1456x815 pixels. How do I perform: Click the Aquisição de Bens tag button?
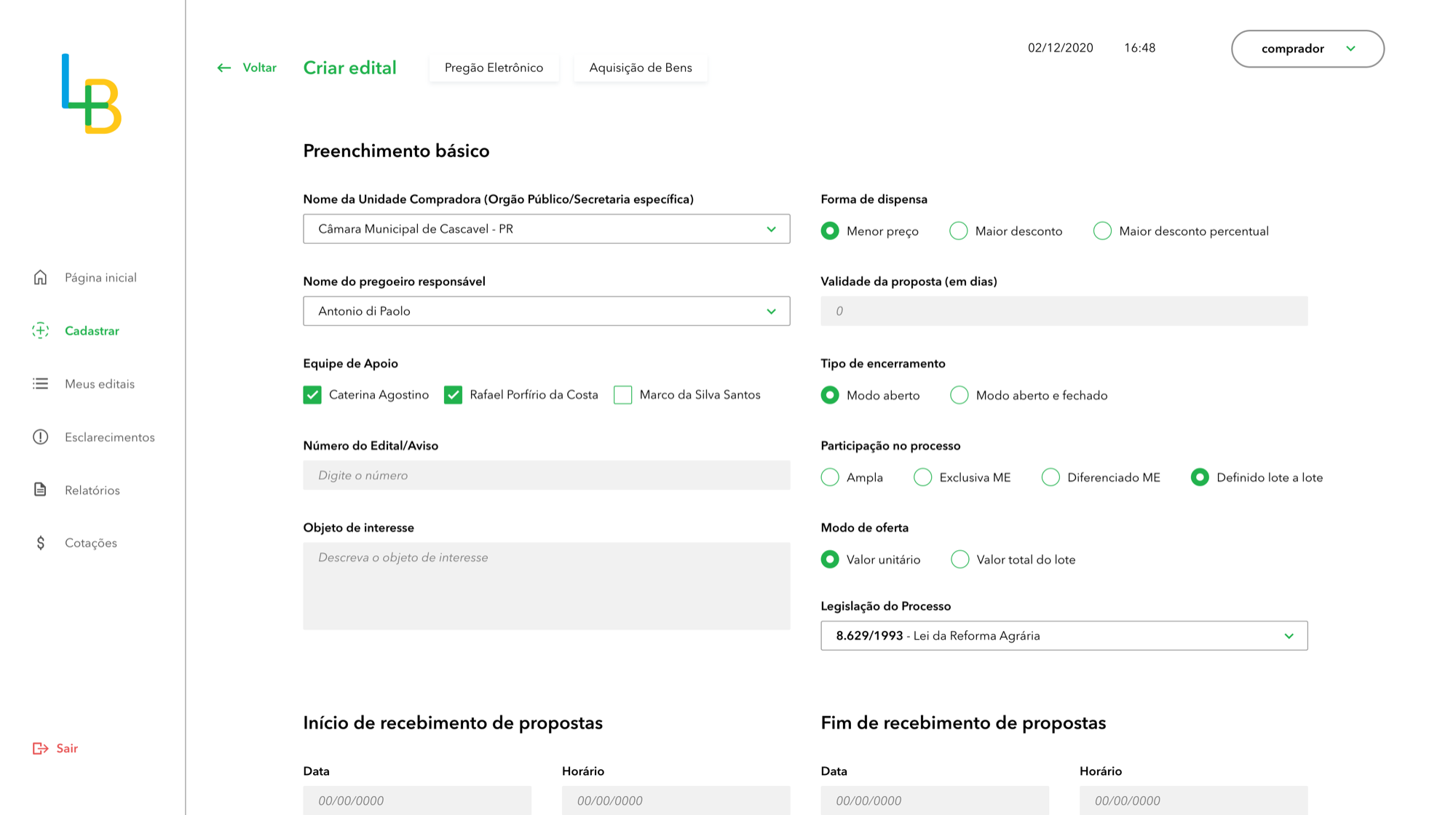pos(641,68)
